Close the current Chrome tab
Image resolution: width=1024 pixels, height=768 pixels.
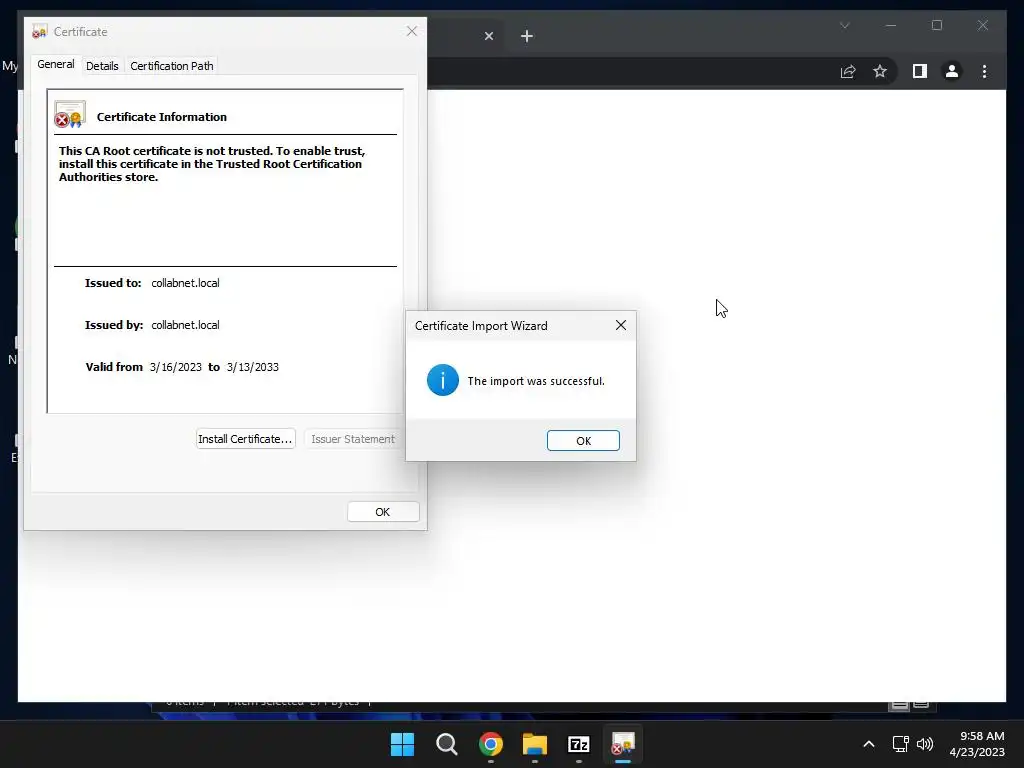(489, 36)
